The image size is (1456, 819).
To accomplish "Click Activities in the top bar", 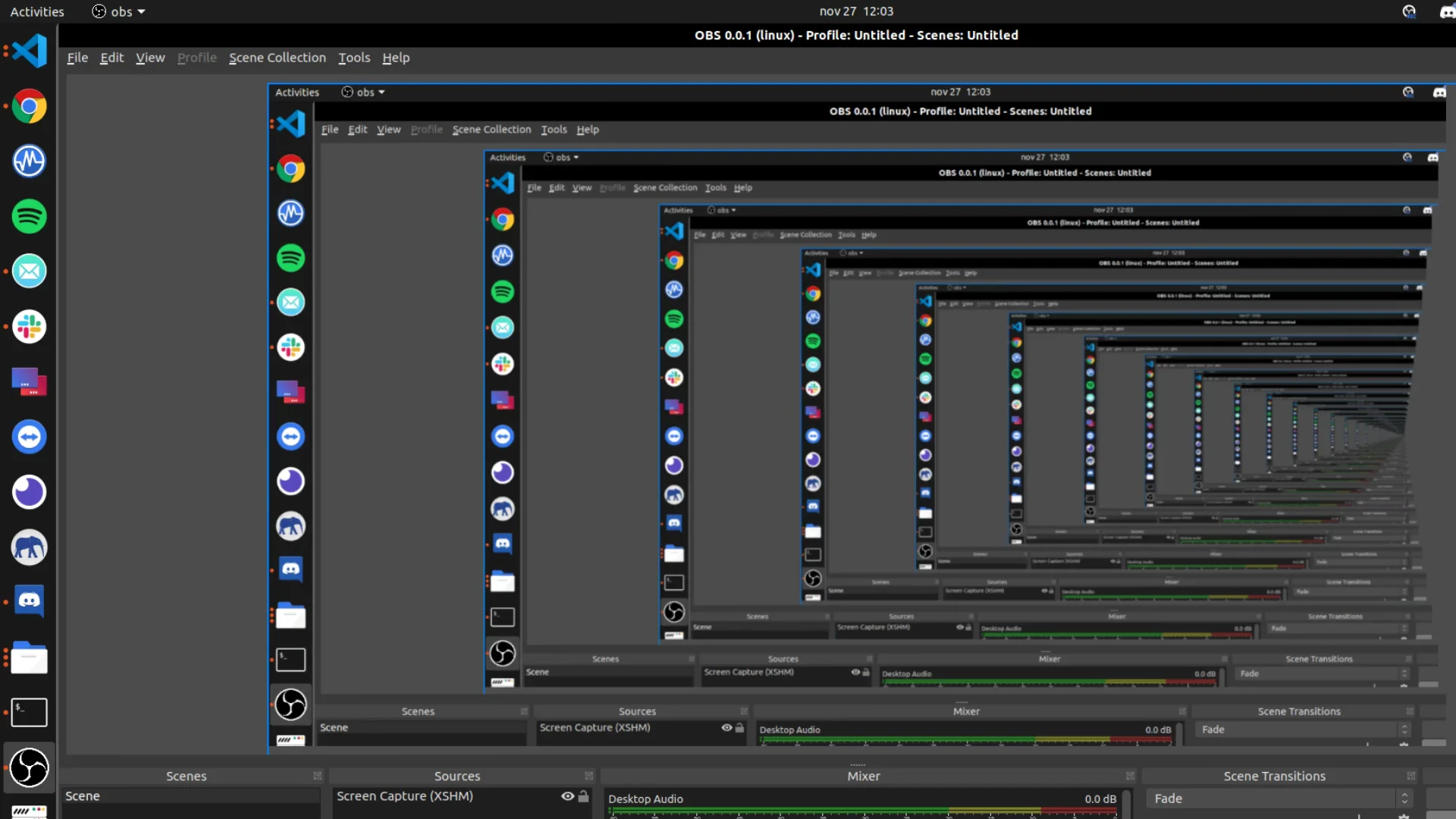I will pyautogui.click(x=37, y=11).
